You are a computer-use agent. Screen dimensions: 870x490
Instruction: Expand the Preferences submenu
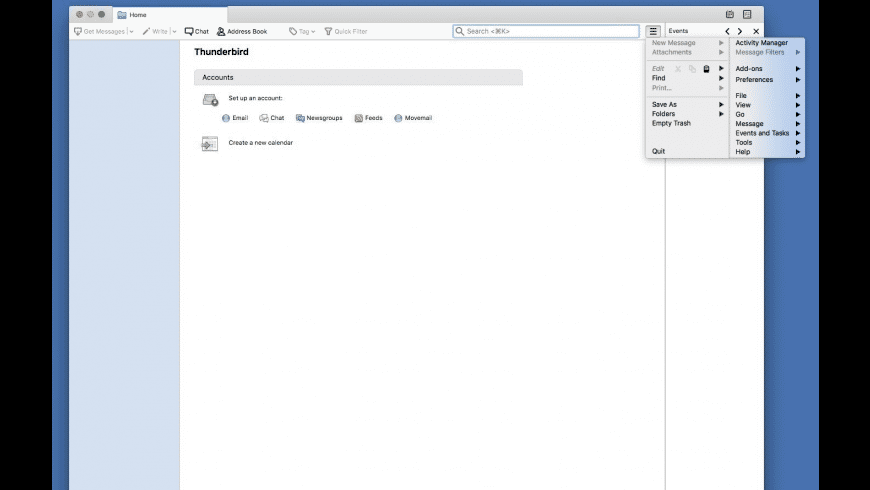pos(767,80)
